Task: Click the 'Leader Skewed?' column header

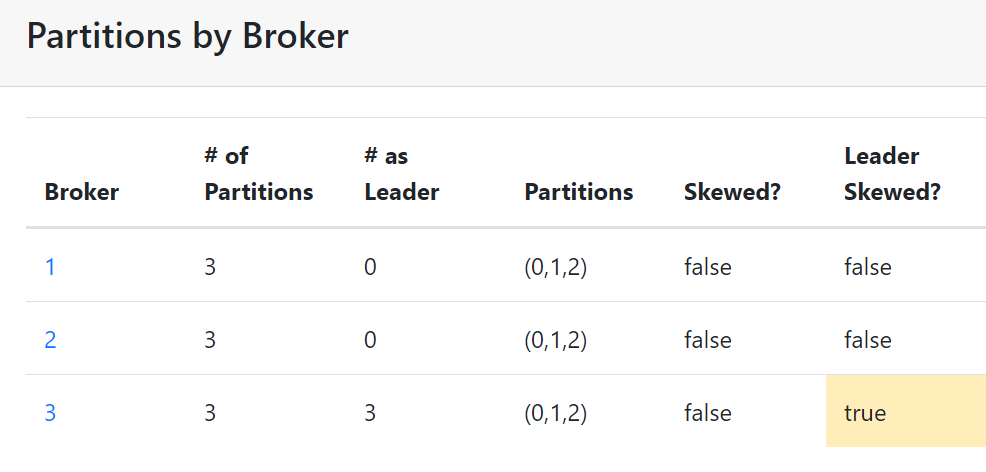Action: (892, 173)
